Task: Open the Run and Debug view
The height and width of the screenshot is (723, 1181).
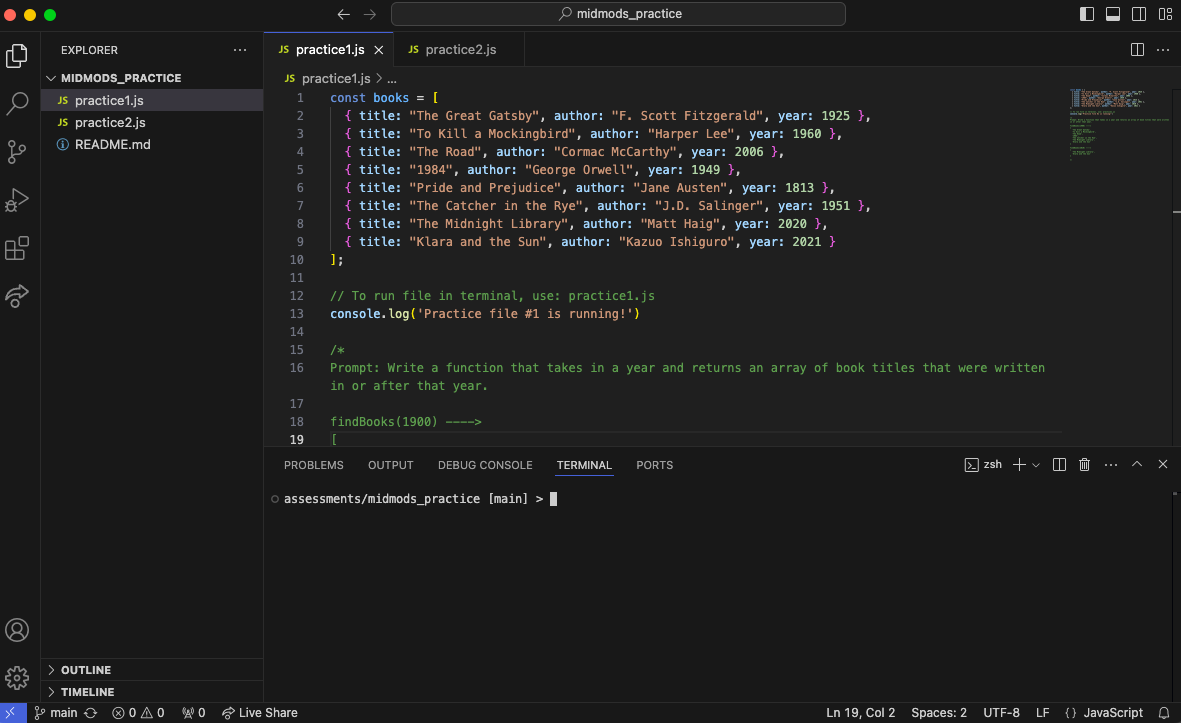Action: (17, 199)
